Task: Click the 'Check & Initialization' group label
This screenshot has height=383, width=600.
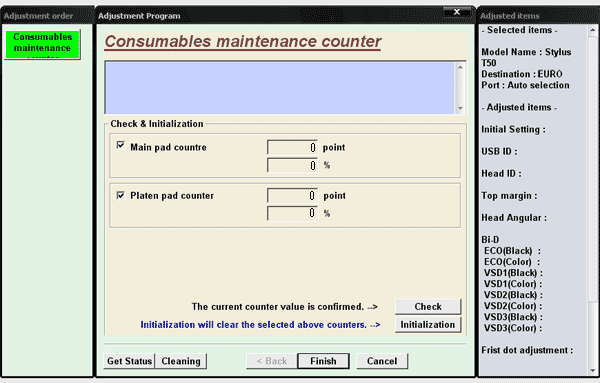Action: point(157,124)
